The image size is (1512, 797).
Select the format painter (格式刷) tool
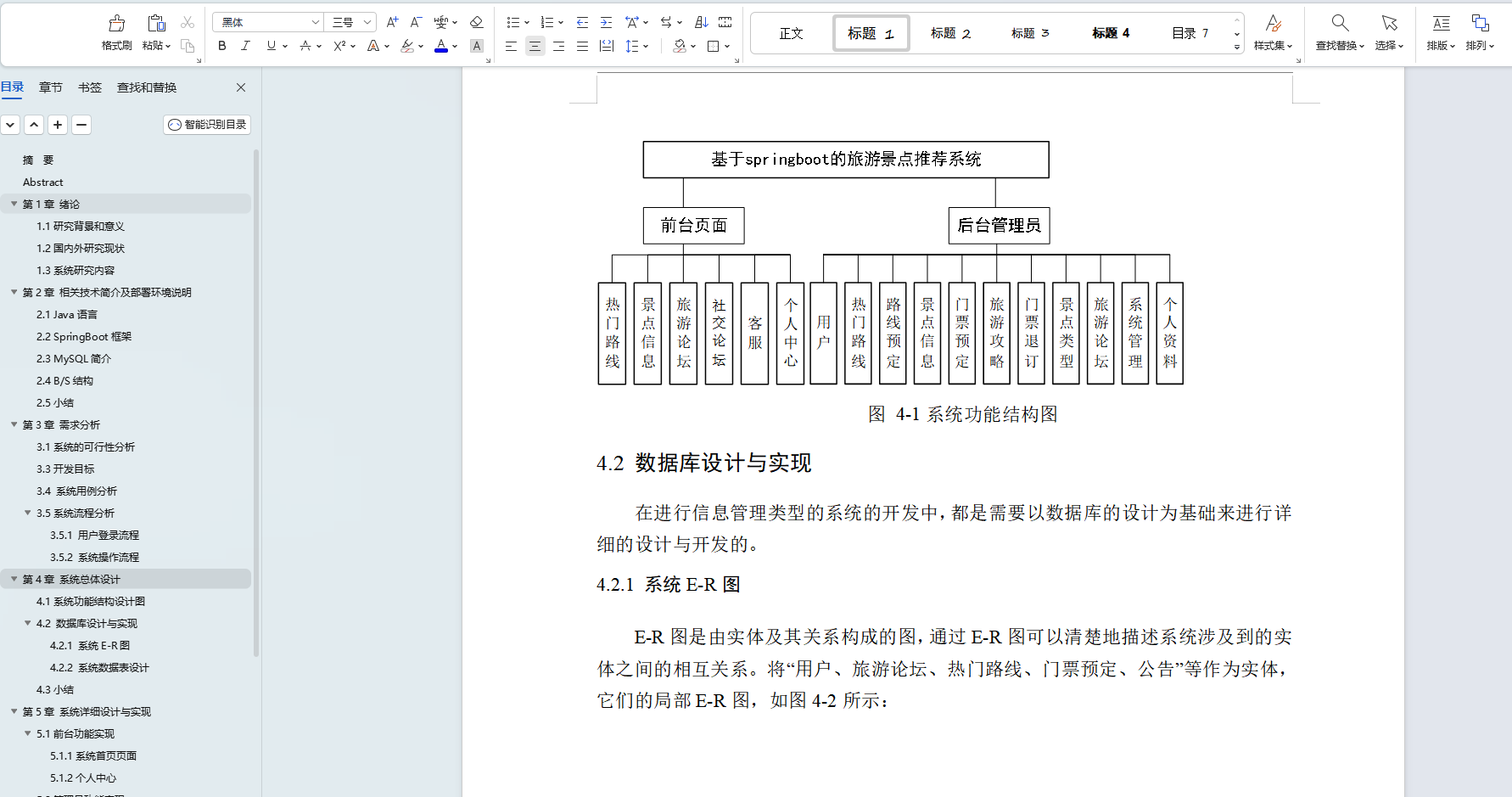pos(116,32)
